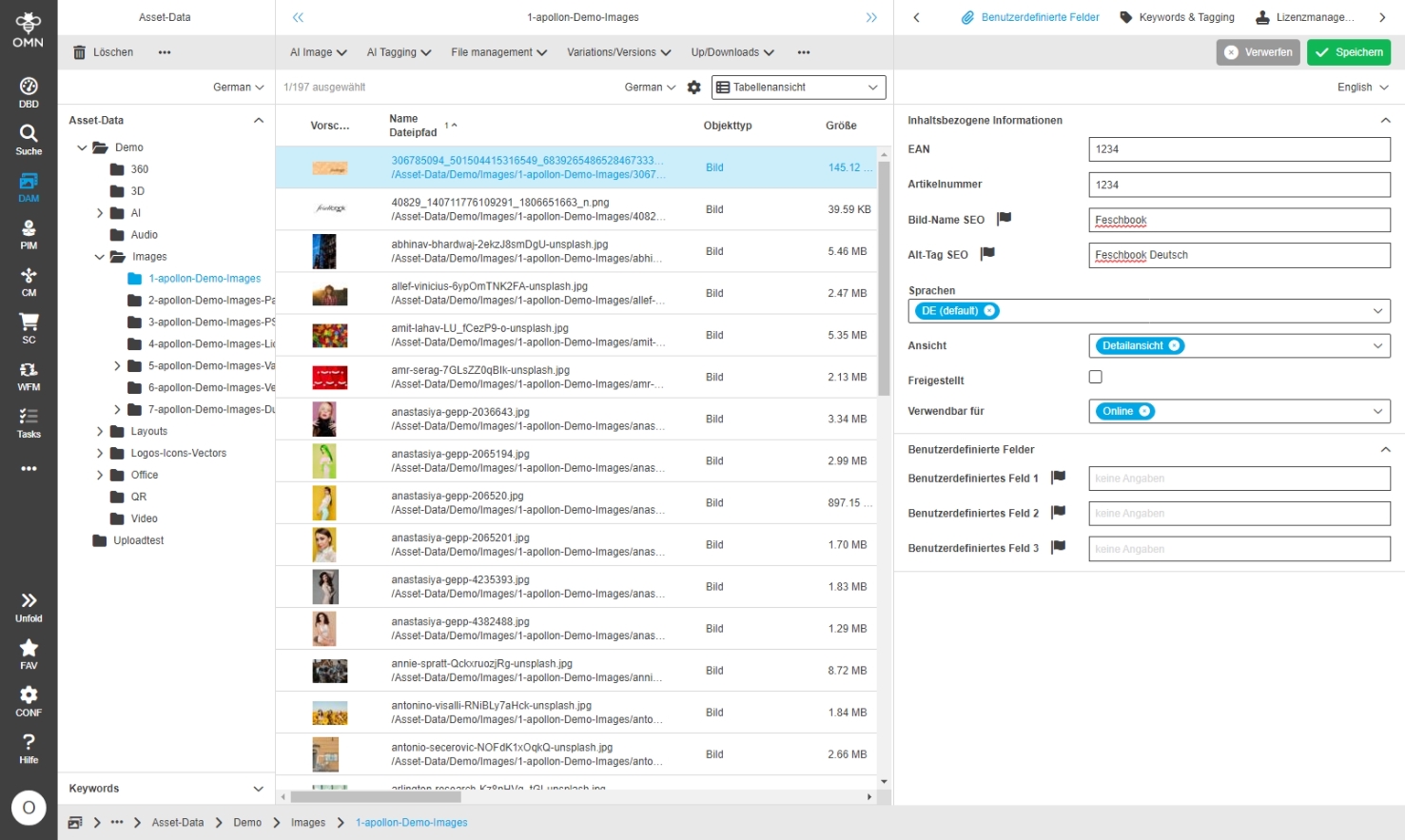
Task: Toggle the Freigestellt checkbox
Action: click(x=1095, y=378)
